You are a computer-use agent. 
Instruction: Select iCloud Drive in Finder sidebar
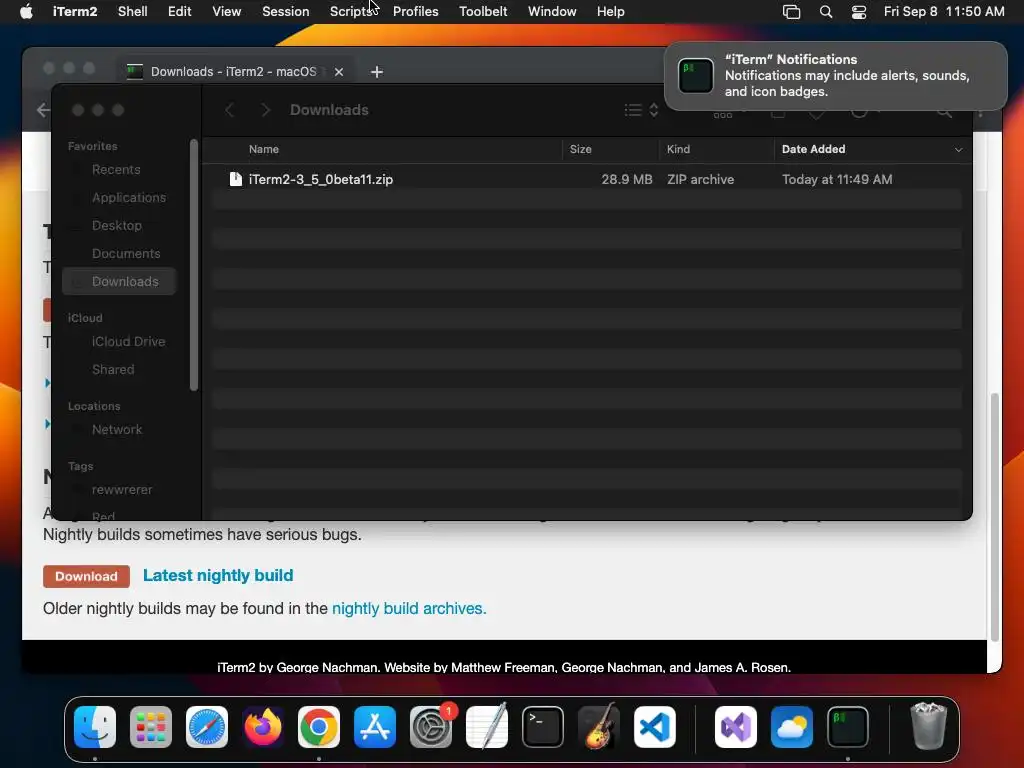coord(128,342)
